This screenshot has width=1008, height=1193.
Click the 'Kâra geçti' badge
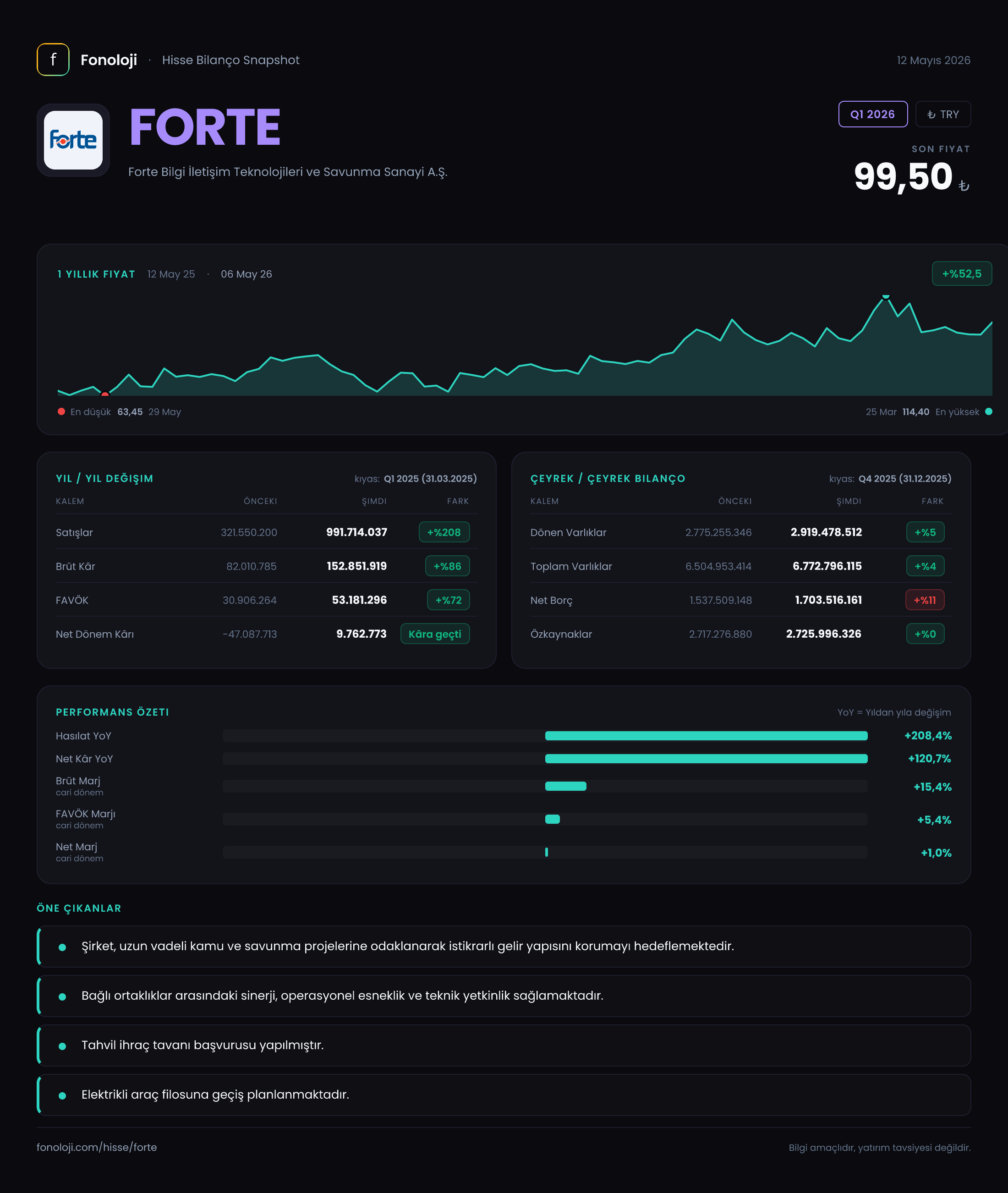tap(435, 634)
